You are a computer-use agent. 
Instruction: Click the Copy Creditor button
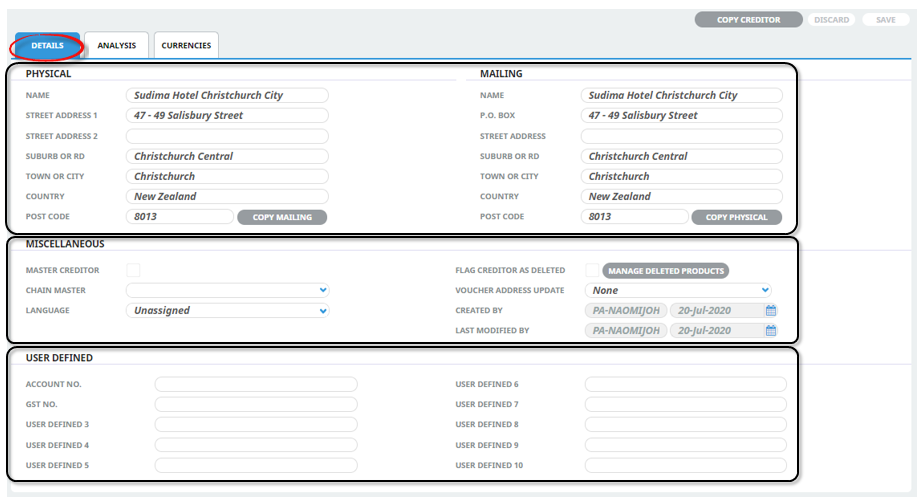click(x=748, y=19)
